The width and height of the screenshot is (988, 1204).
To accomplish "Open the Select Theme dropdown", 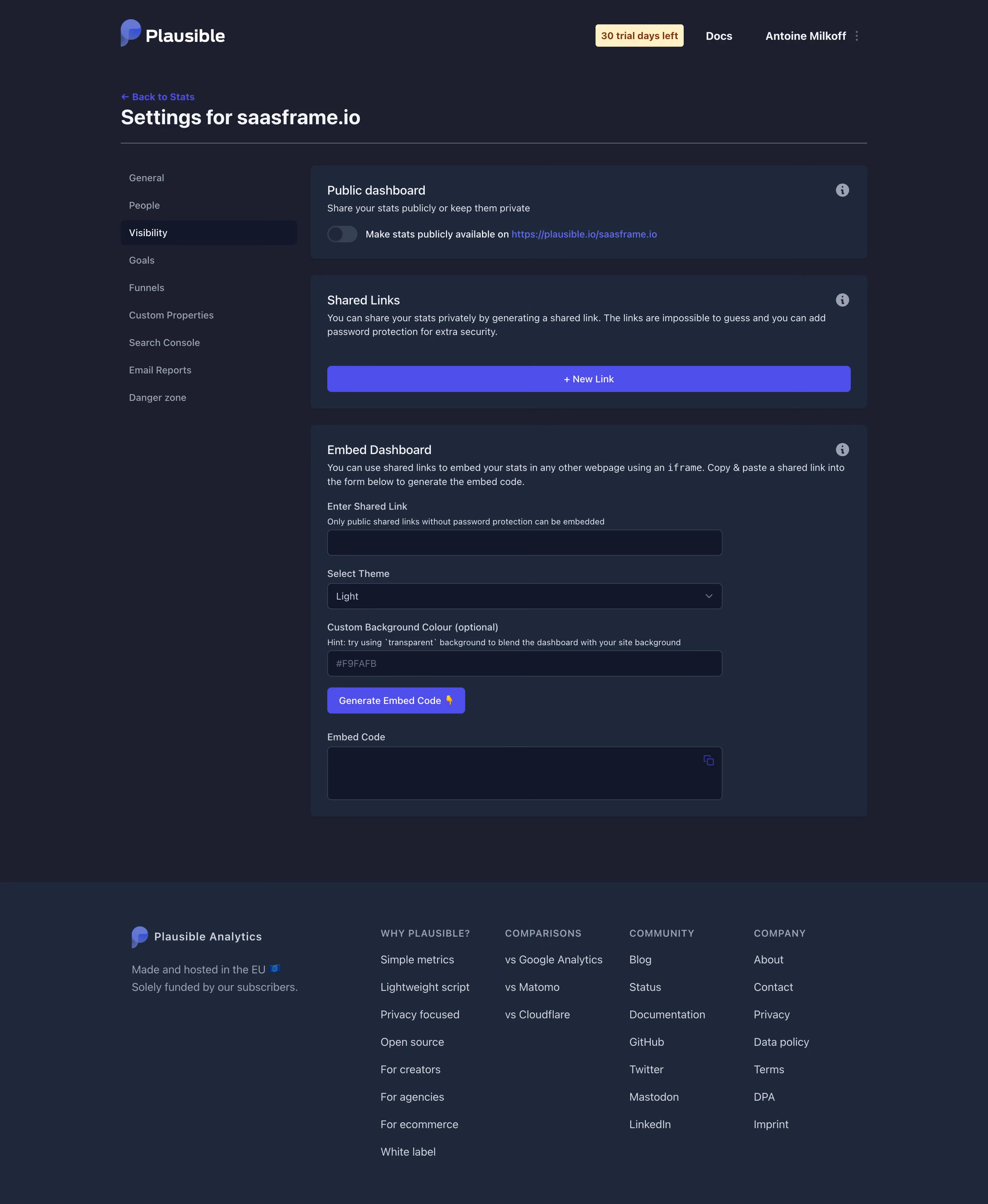I will (x=524, y=596).
